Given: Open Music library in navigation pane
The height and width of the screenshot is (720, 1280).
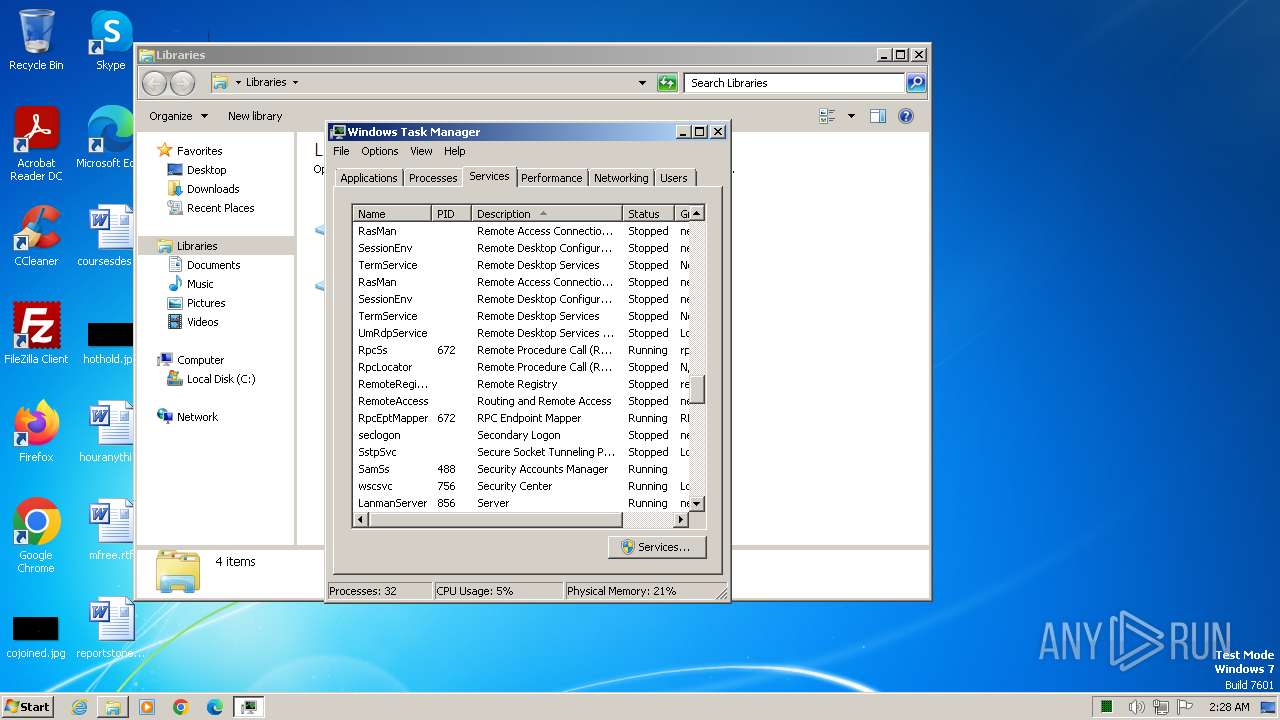Looking at the screenshot, I should pos(200,284).
